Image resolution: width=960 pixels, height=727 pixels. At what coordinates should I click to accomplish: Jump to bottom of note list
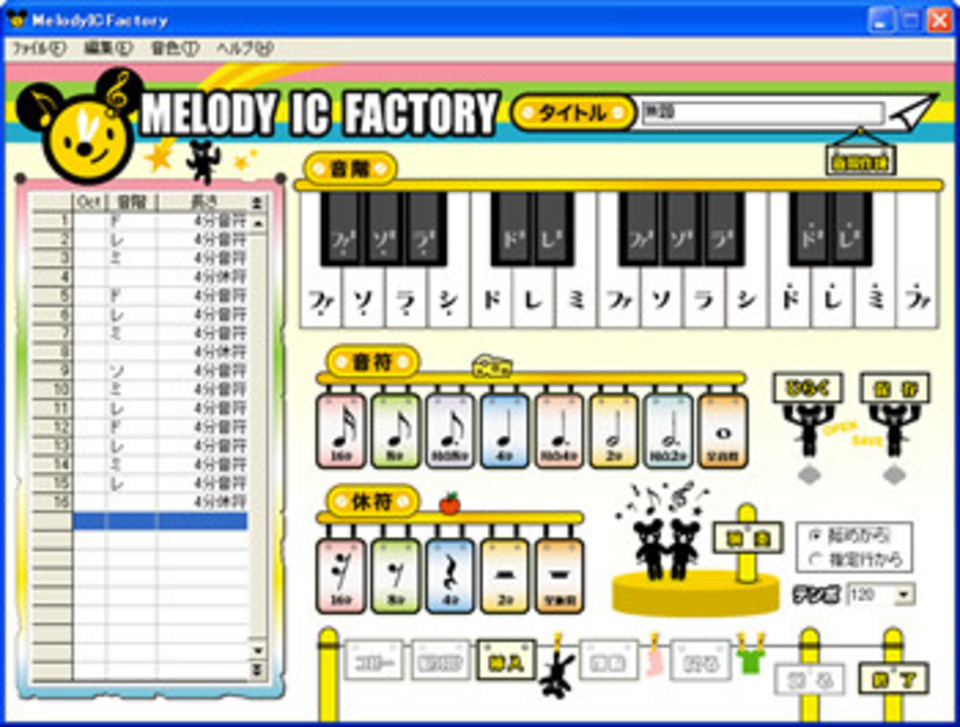(x=258, y=671)
